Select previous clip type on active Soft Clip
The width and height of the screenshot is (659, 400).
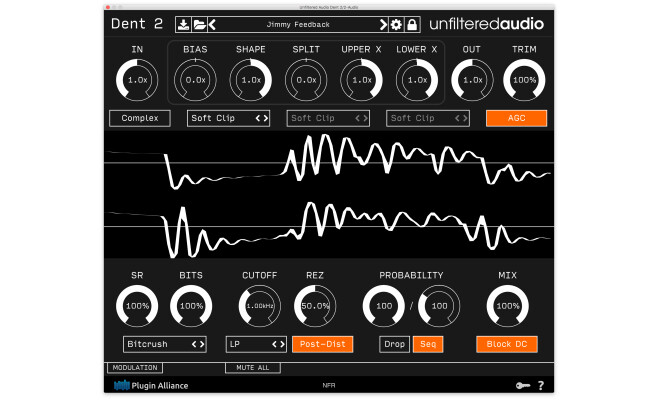[x=258, y=118]
